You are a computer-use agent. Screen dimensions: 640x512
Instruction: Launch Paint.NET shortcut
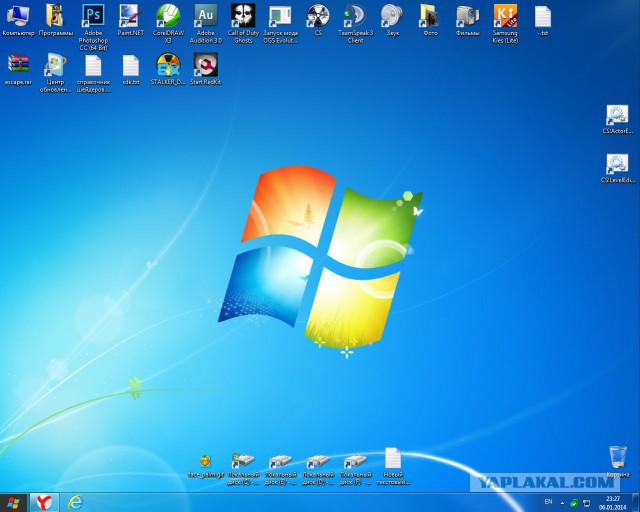(131, 20)
